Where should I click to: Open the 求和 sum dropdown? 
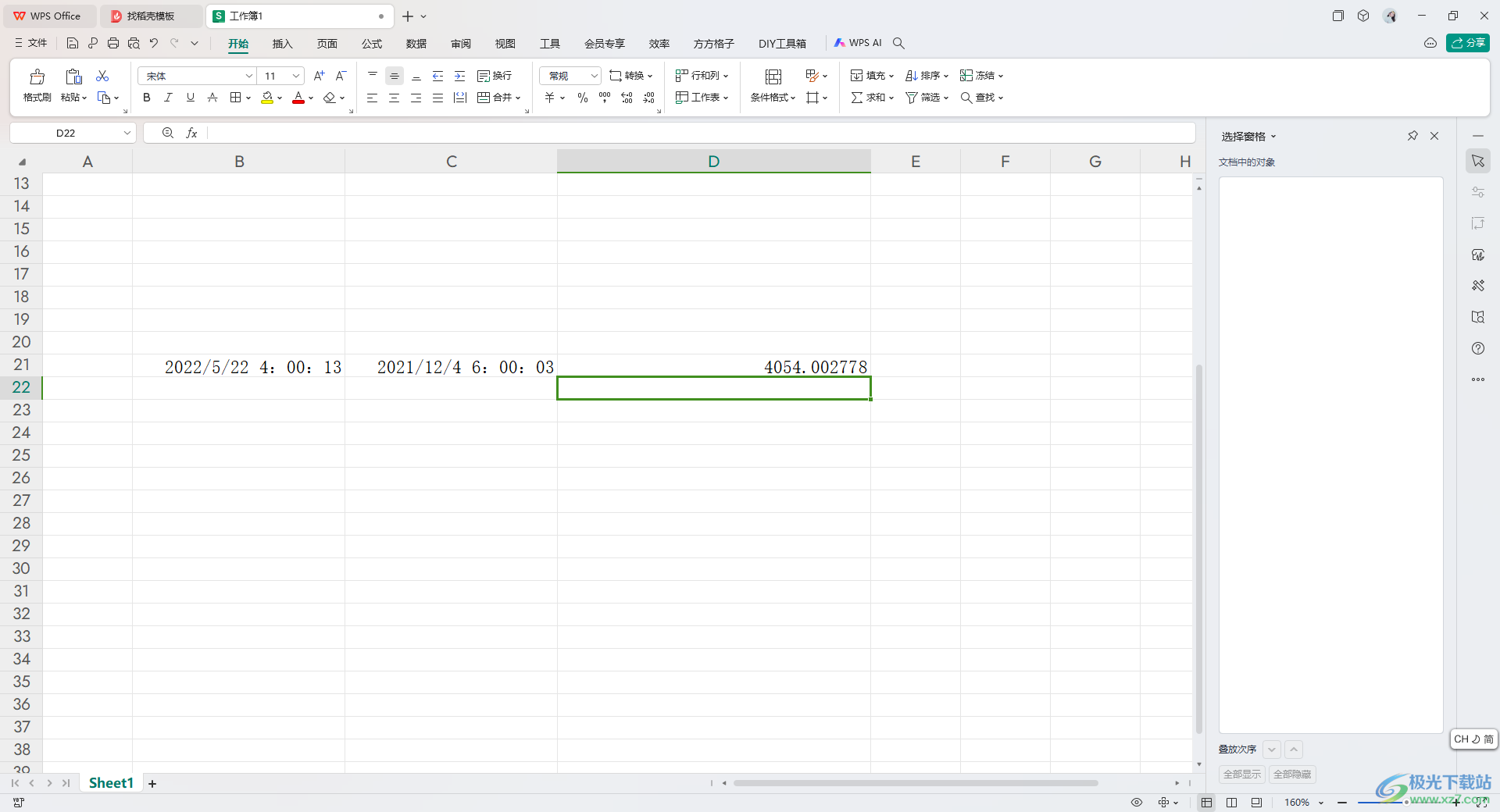point(891,98)
